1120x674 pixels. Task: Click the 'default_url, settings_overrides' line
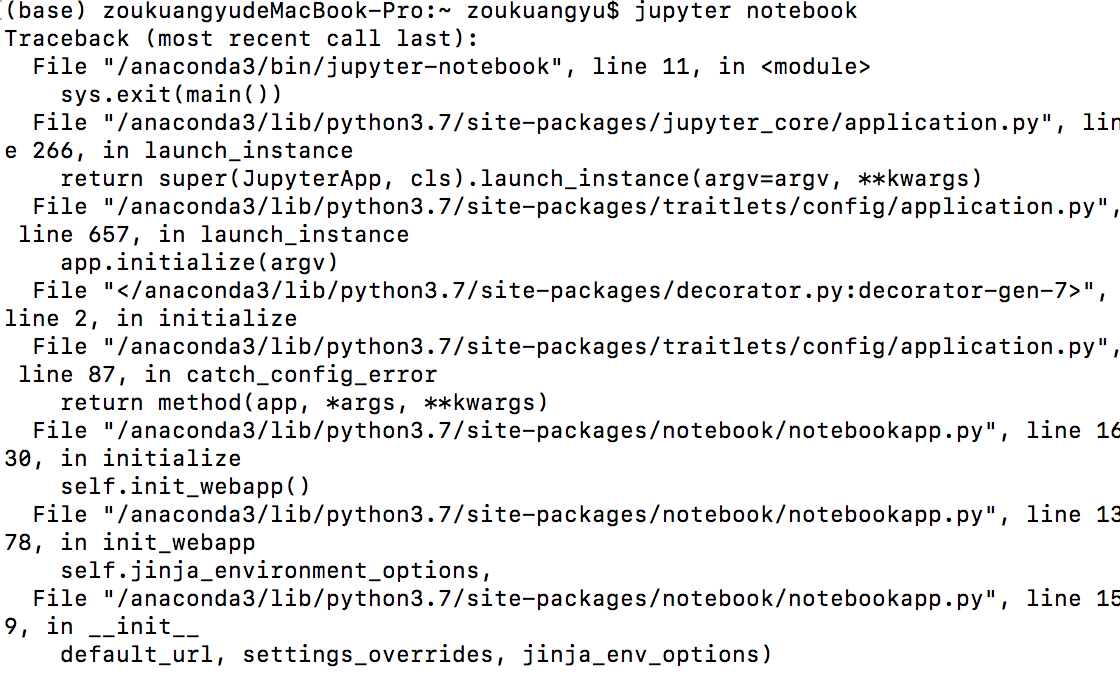pos(416,655)
